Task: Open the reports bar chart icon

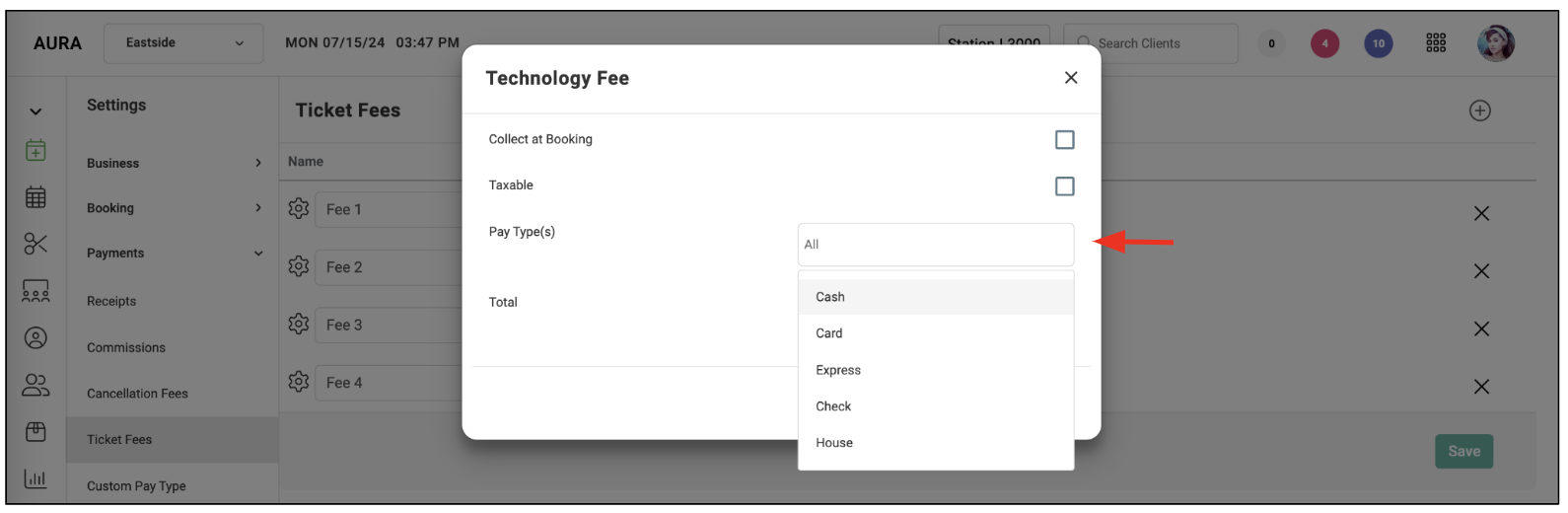Action: pyautogui.click(x=36, y=478)
